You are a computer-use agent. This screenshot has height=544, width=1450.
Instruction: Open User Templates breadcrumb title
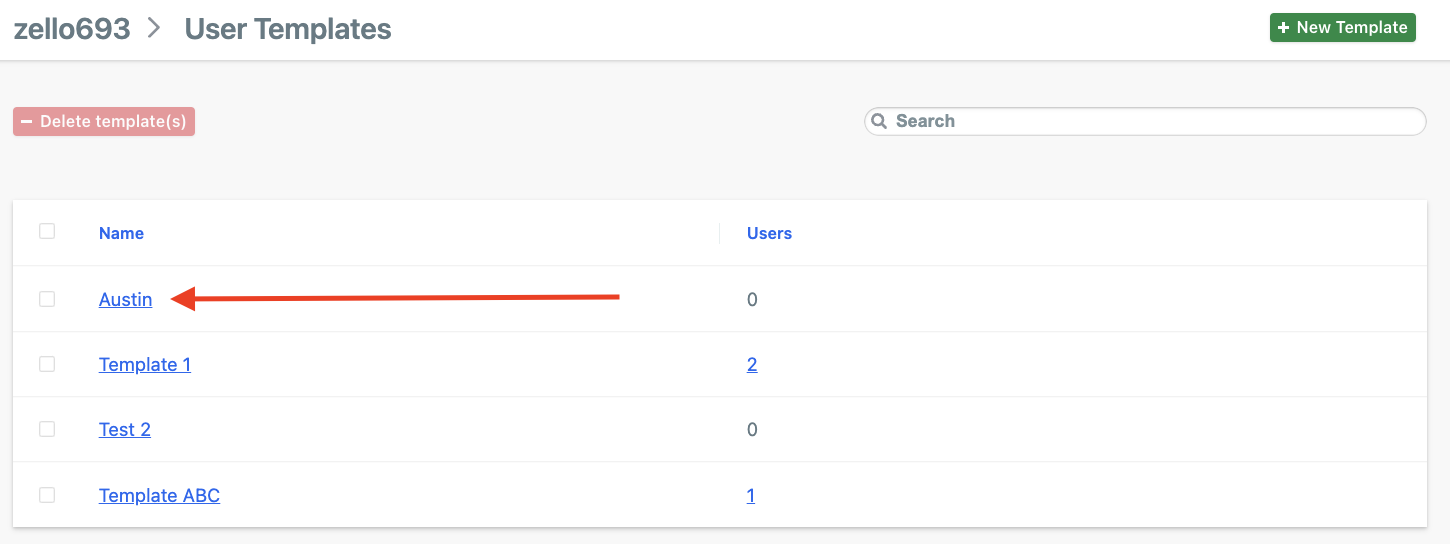point(288,29)
